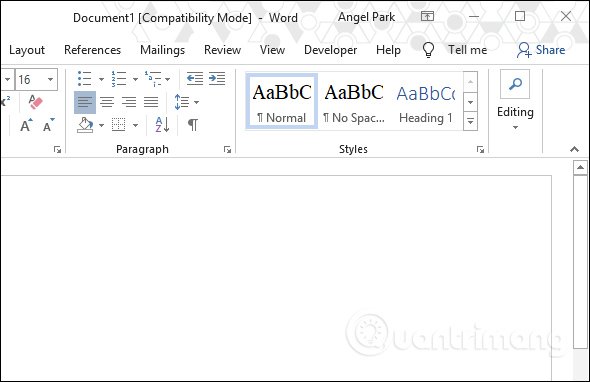Open the font size 16 dropdown

click(x=50, y=79)
